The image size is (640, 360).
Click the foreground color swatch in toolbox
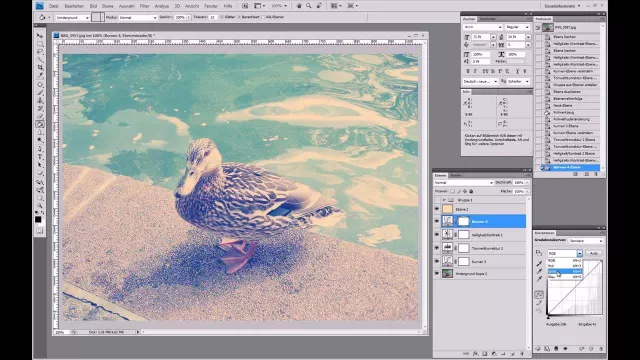[38, 220]
